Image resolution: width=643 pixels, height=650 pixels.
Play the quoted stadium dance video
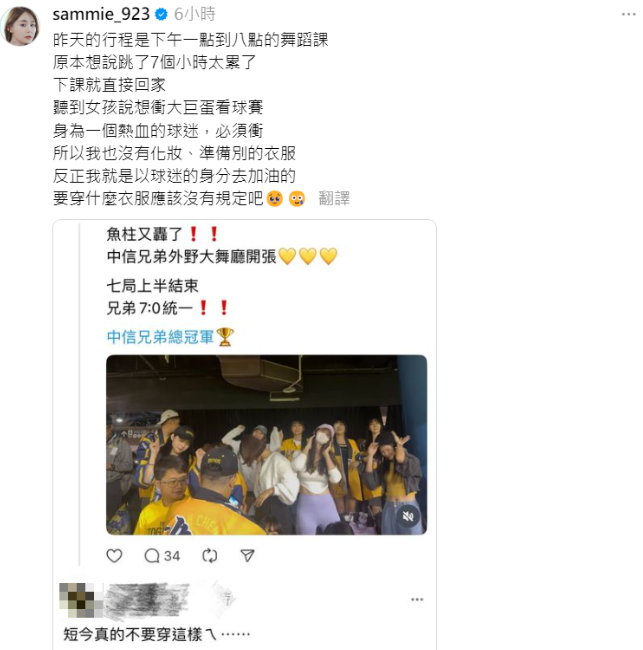coord(267,445)
